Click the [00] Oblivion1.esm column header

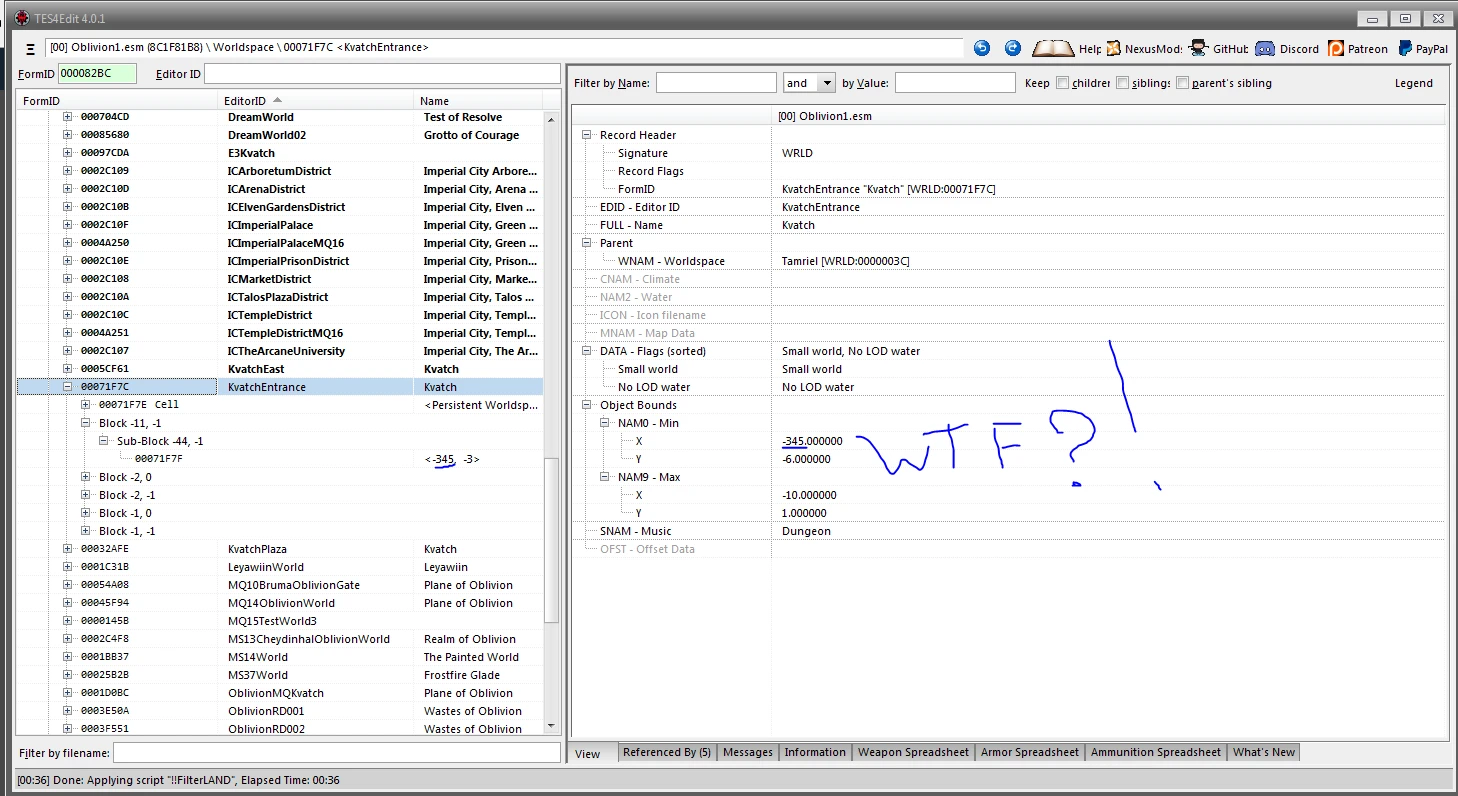(x=1108, y=116)
